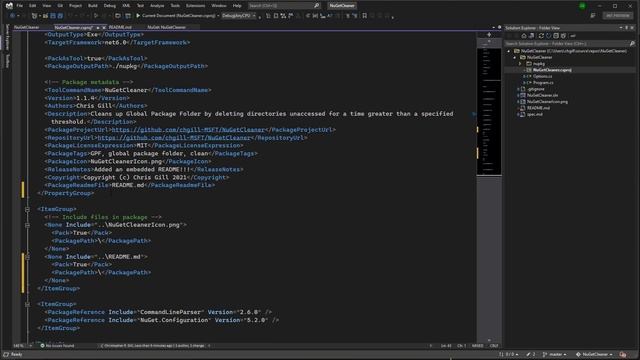Open the NuGetCleaner repository selector
This screenshot has height=360, width=640.
[594, 354]
